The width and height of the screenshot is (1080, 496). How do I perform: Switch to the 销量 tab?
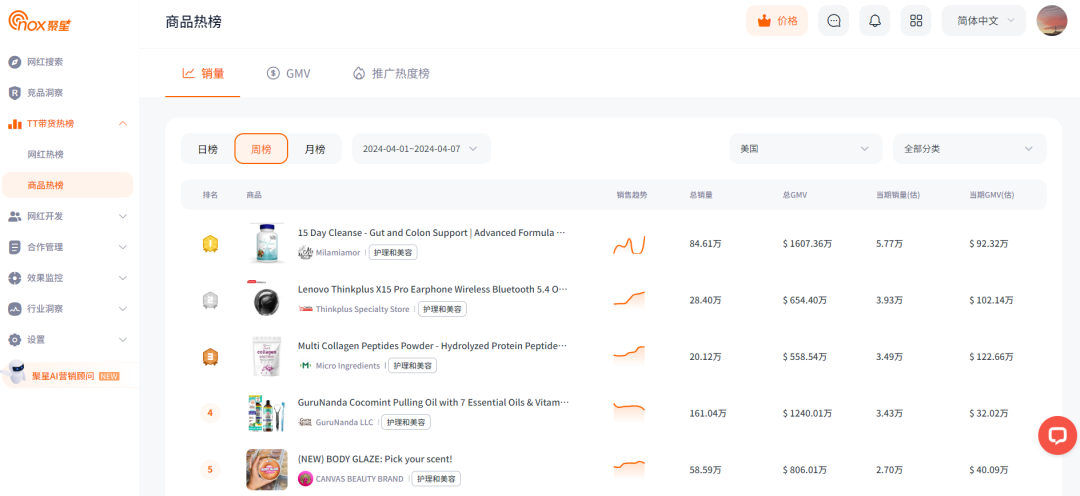(x=203, y=73)
